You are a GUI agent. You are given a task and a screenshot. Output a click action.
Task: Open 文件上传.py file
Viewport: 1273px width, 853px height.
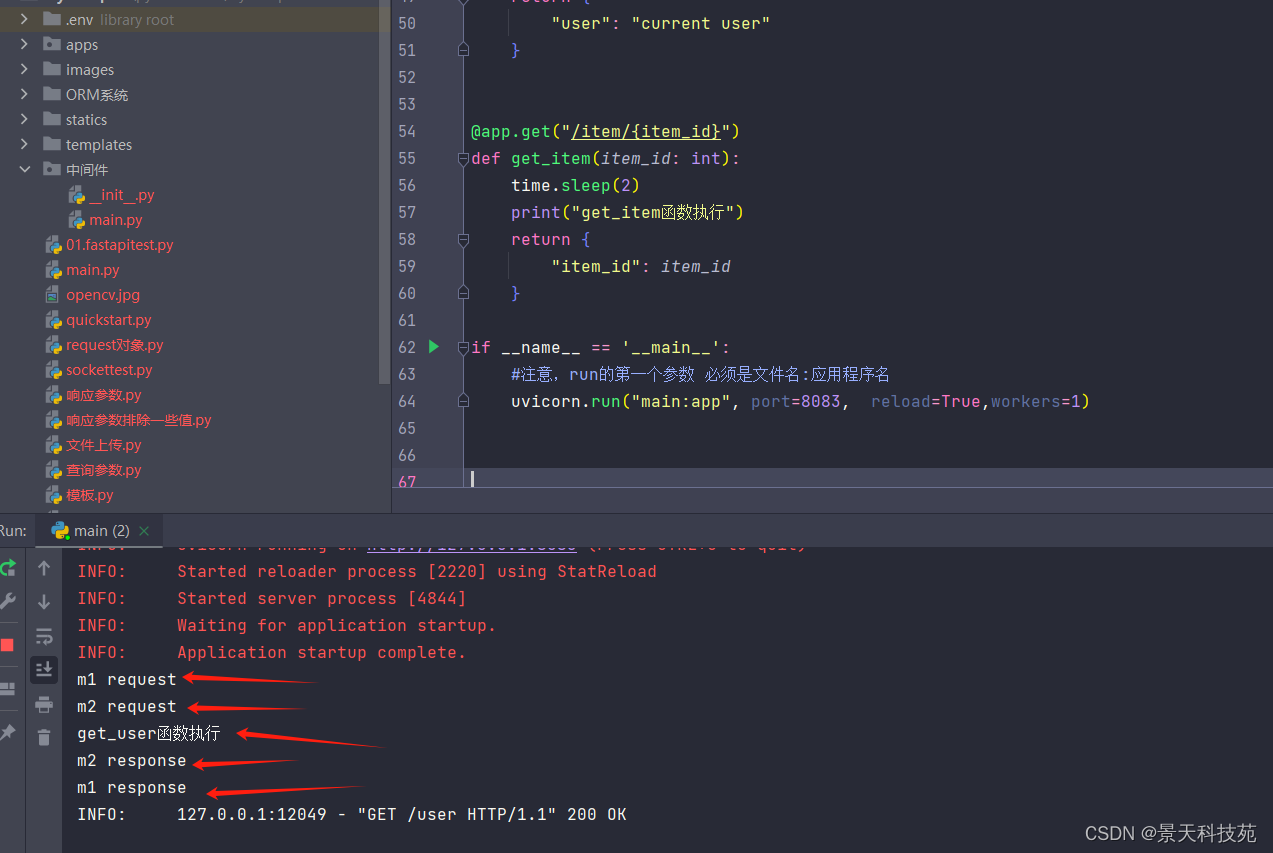click(x=104, y=445)
